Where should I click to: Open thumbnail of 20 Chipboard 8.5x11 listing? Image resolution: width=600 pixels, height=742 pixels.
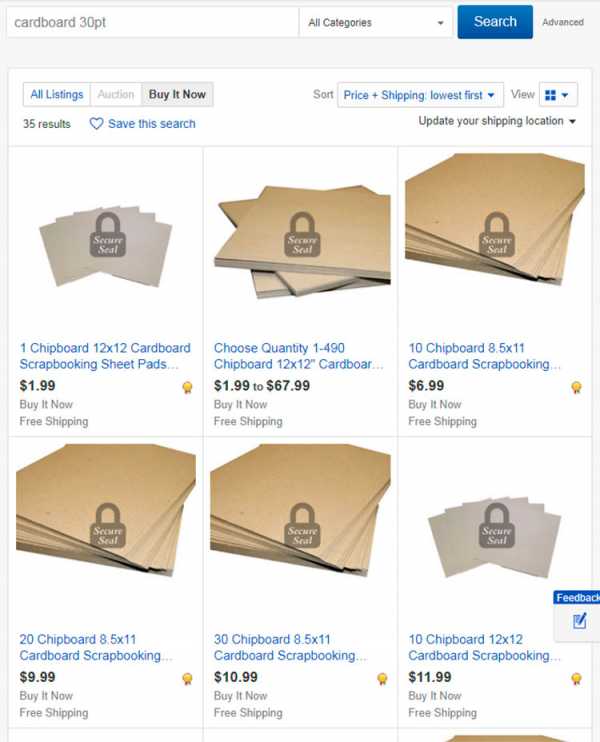[x=106, y=510]
